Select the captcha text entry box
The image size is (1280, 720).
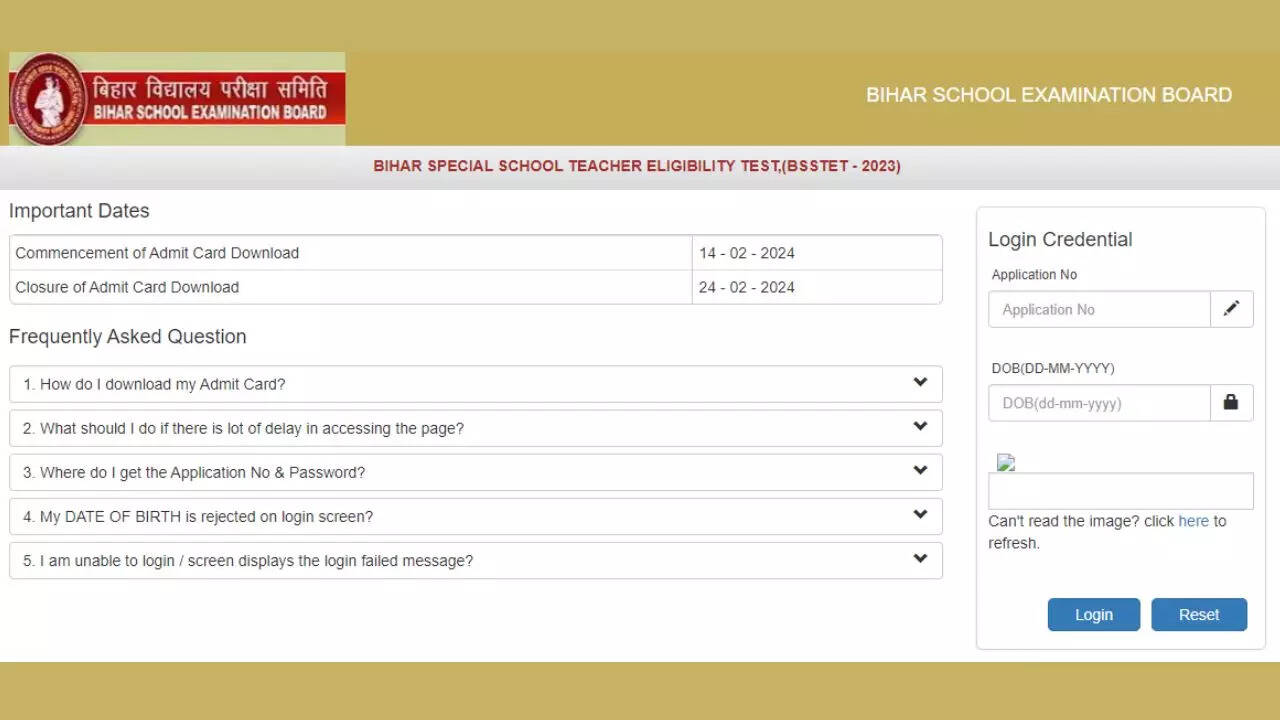click(1120, 492)
